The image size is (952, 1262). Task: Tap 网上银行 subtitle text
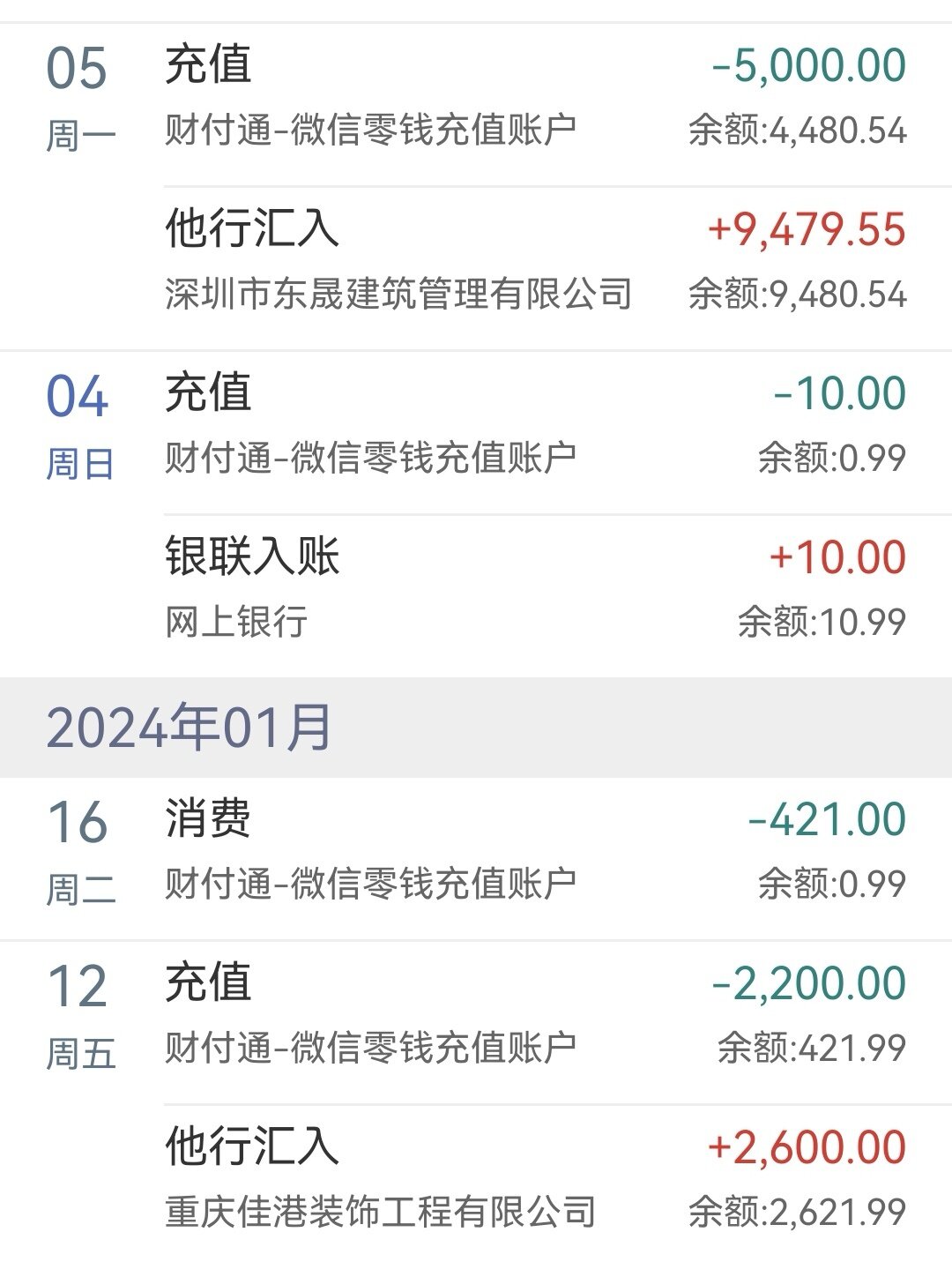click(236, 623)
